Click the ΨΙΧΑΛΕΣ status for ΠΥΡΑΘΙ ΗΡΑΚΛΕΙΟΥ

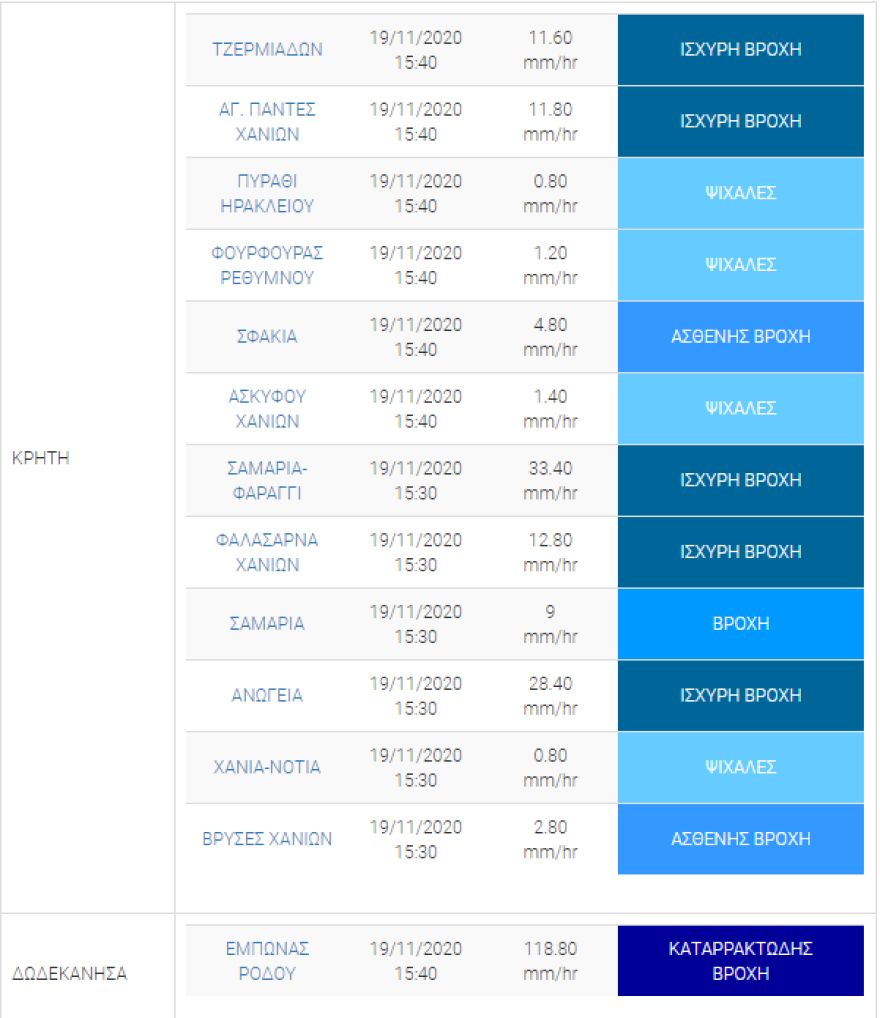[740, 193]
